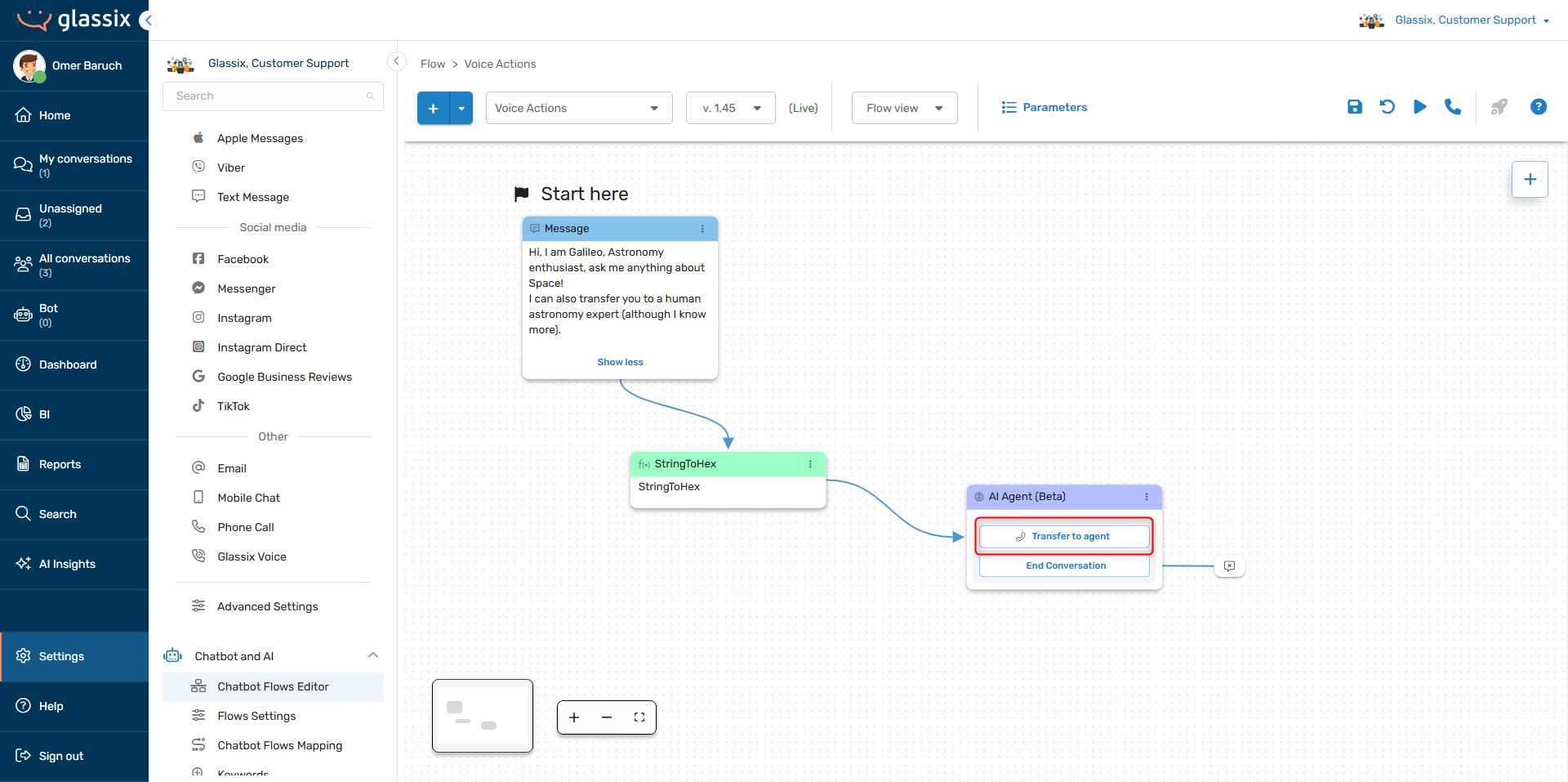Open the sidebar Help item
Screen dimensions: 1568x782
click(74, 706)
